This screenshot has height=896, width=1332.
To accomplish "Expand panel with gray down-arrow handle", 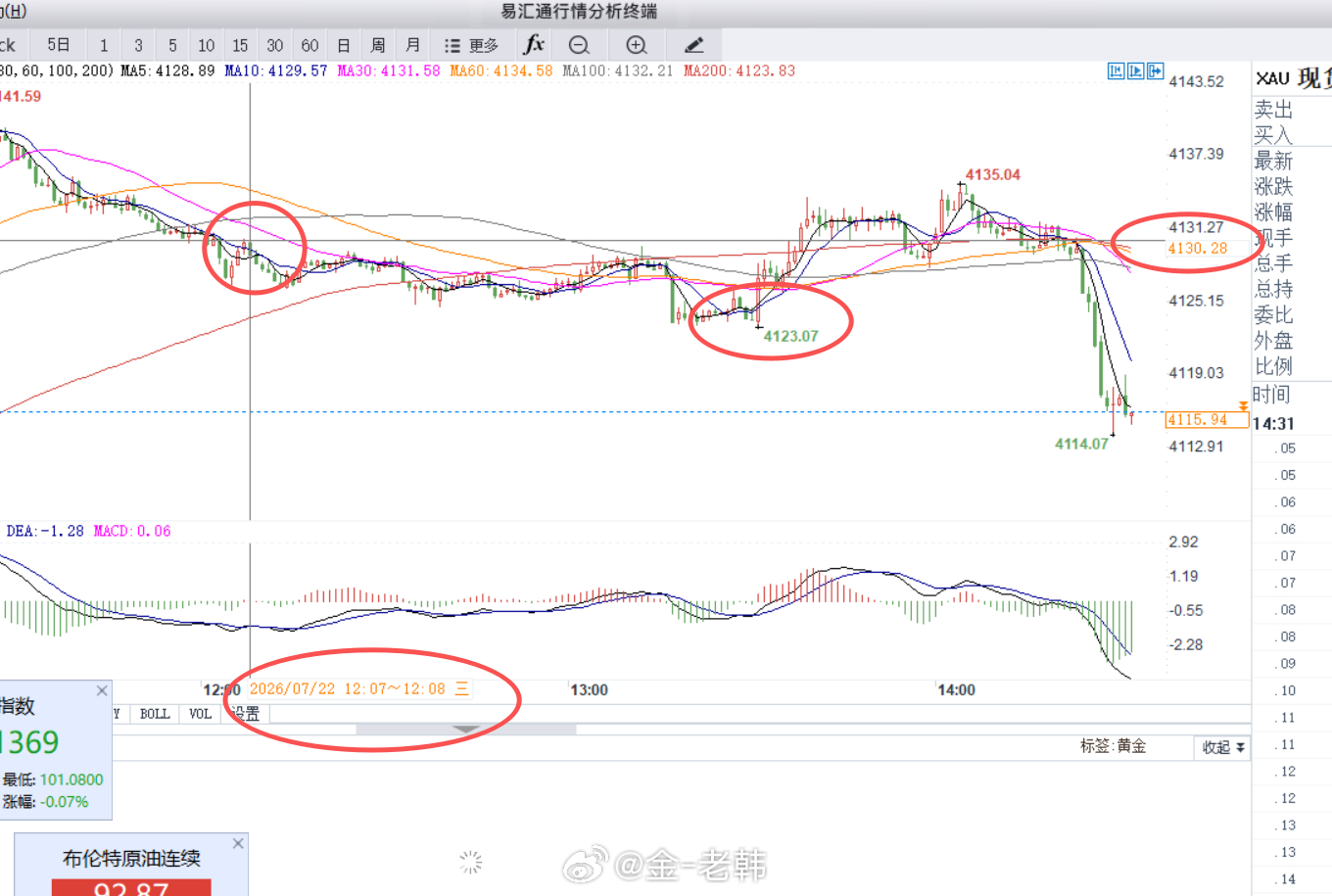I will tap(466, 730).
